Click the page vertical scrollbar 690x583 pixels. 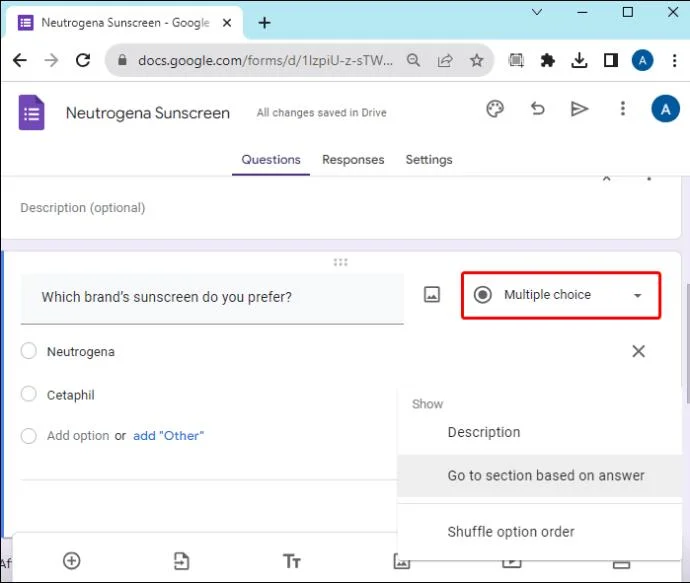[x=686, y=343]
